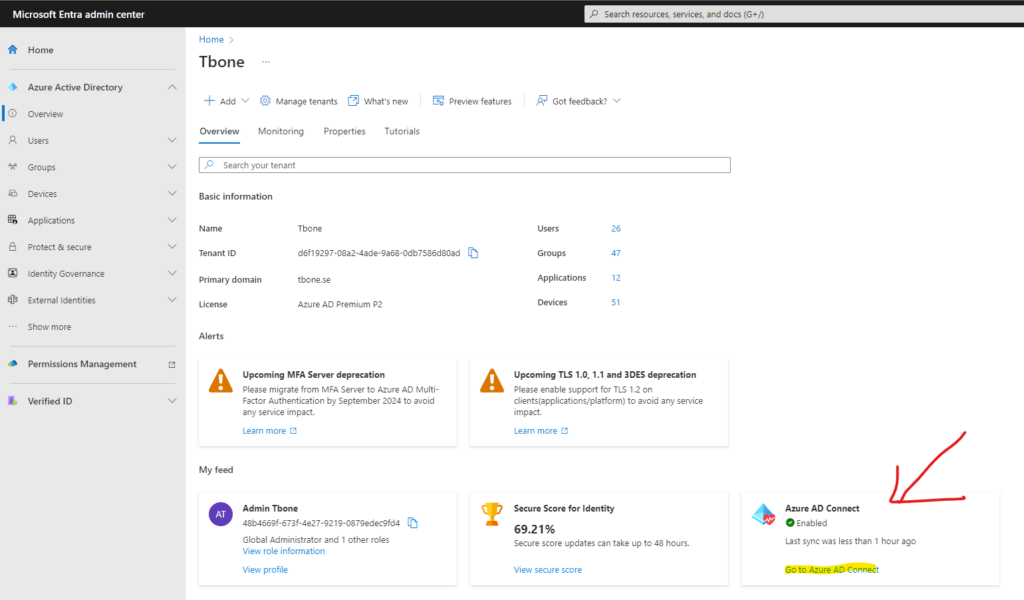The width and height of the screenshot is (1024, 600).
Task: Click the MFA Server deprecation warning icon
Action: 221,381
